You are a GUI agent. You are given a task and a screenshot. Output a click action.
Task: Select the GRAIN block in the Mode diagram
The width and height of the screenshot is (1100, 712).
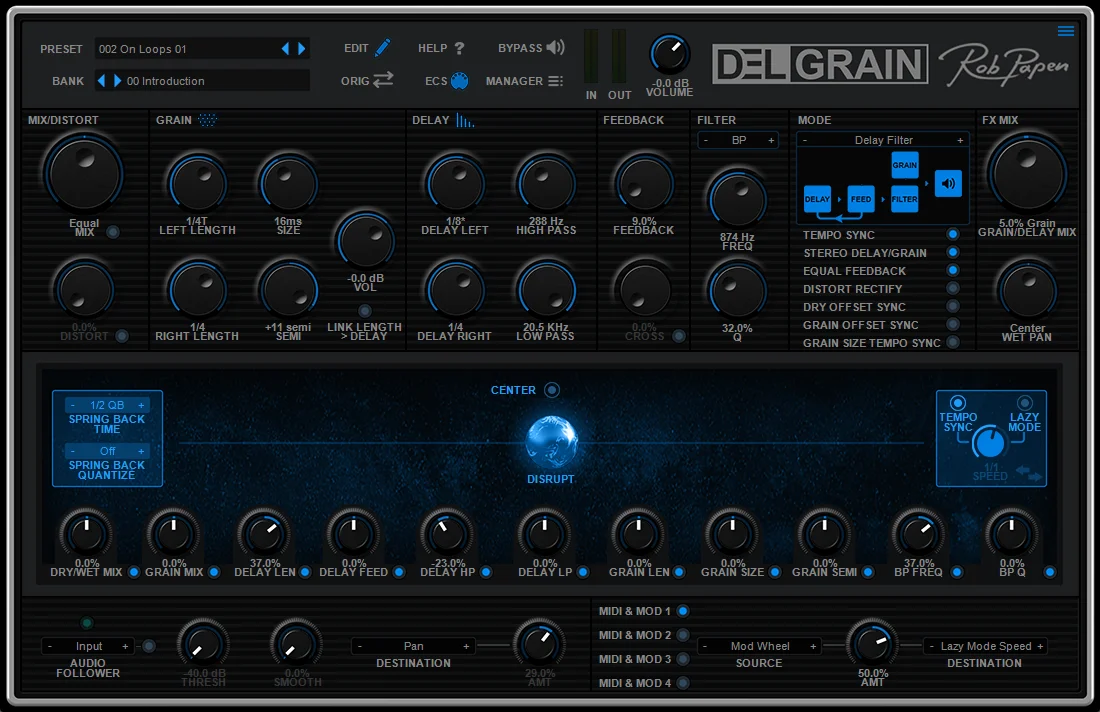click(905, 167)
